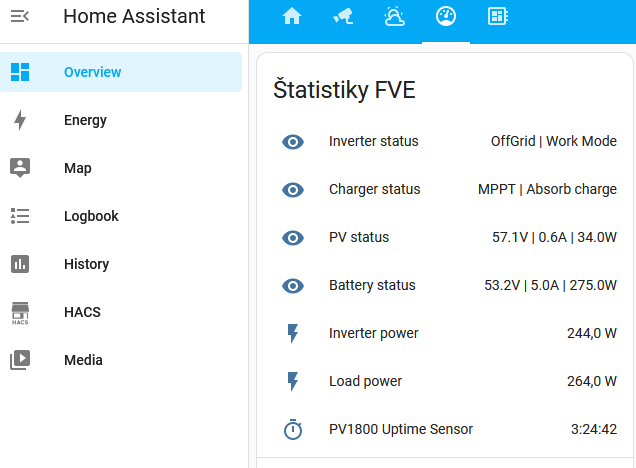Open the home dashboard tab

[292, 17]
